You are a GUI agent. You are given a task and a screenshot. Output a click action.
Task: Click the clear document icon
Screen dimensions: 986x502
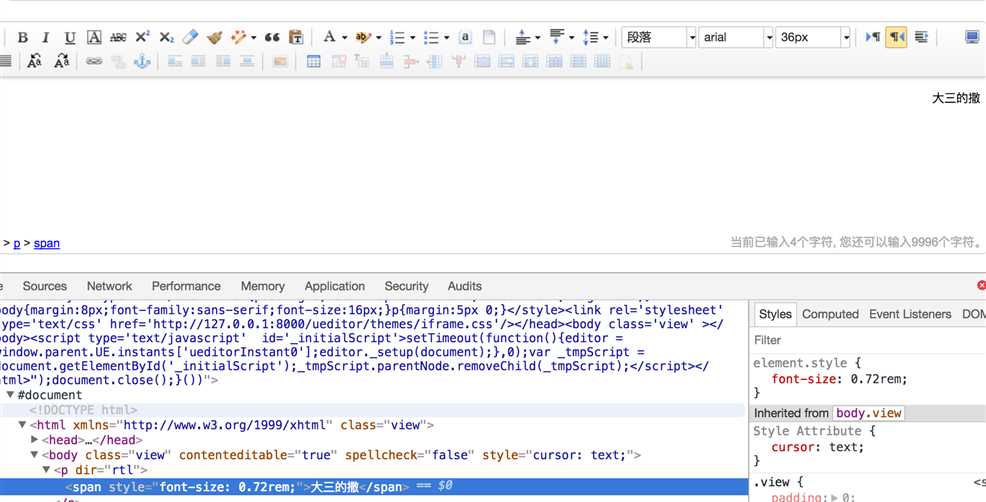coord(489,38)
